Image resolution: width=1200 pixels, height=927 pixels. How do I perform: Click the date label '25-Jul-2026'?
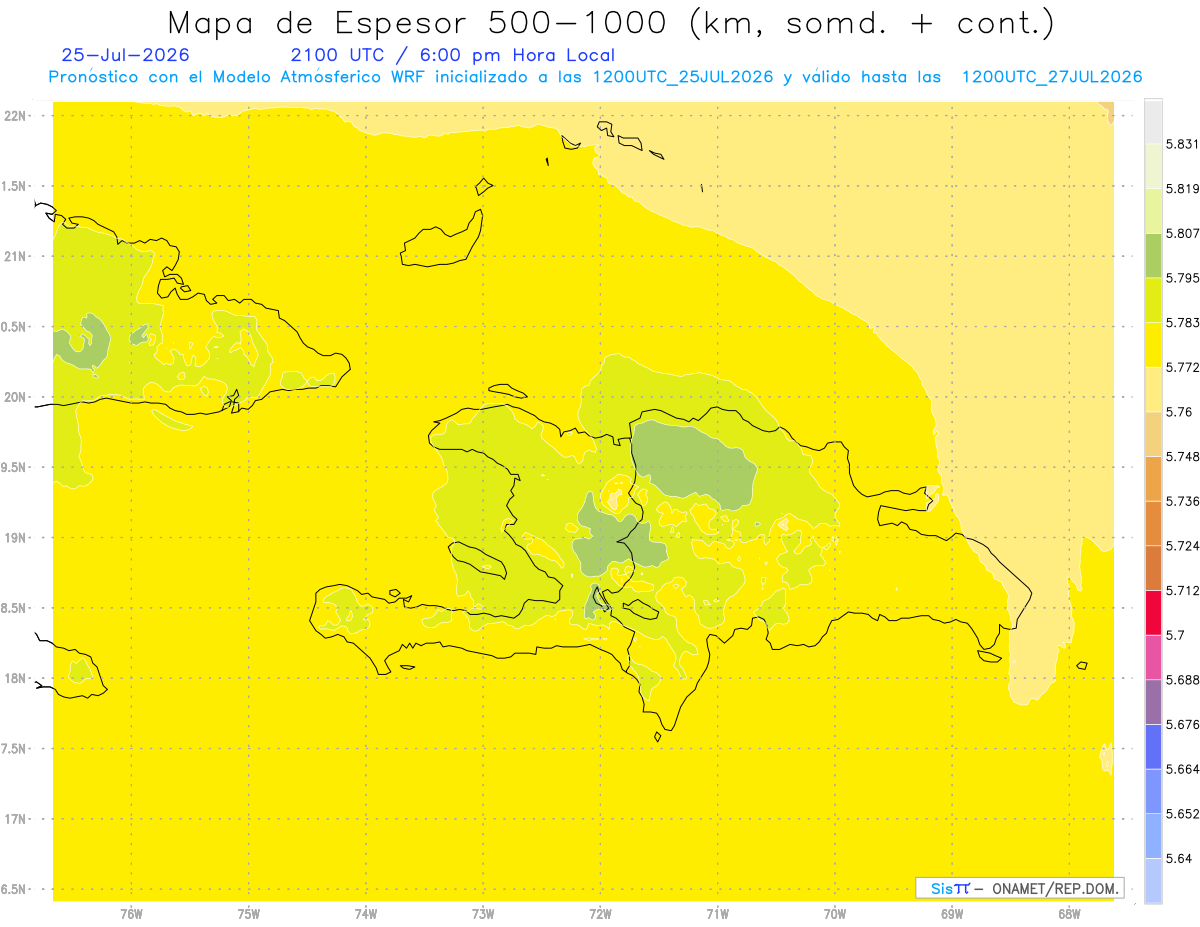tap(125, 55)
